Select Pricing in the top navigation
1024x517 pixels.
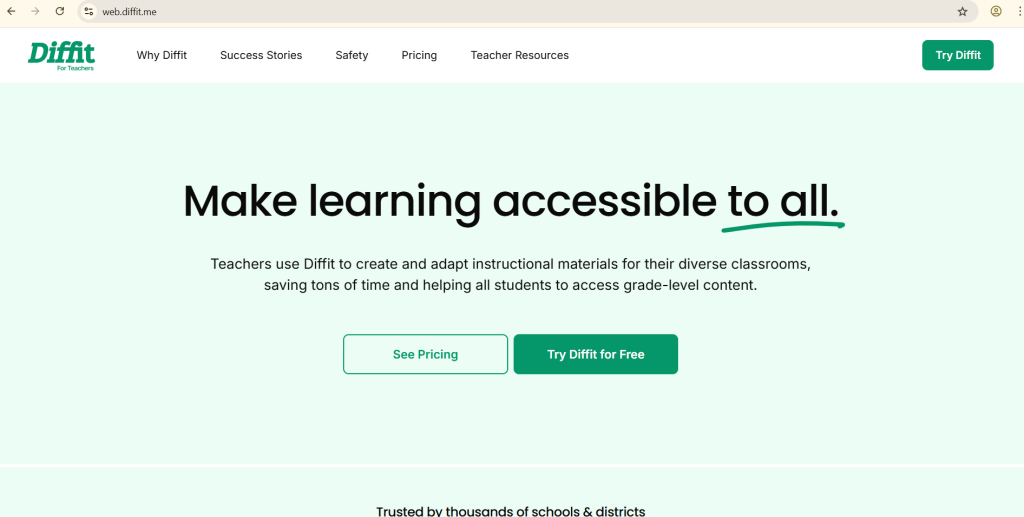tap(419, 55)
